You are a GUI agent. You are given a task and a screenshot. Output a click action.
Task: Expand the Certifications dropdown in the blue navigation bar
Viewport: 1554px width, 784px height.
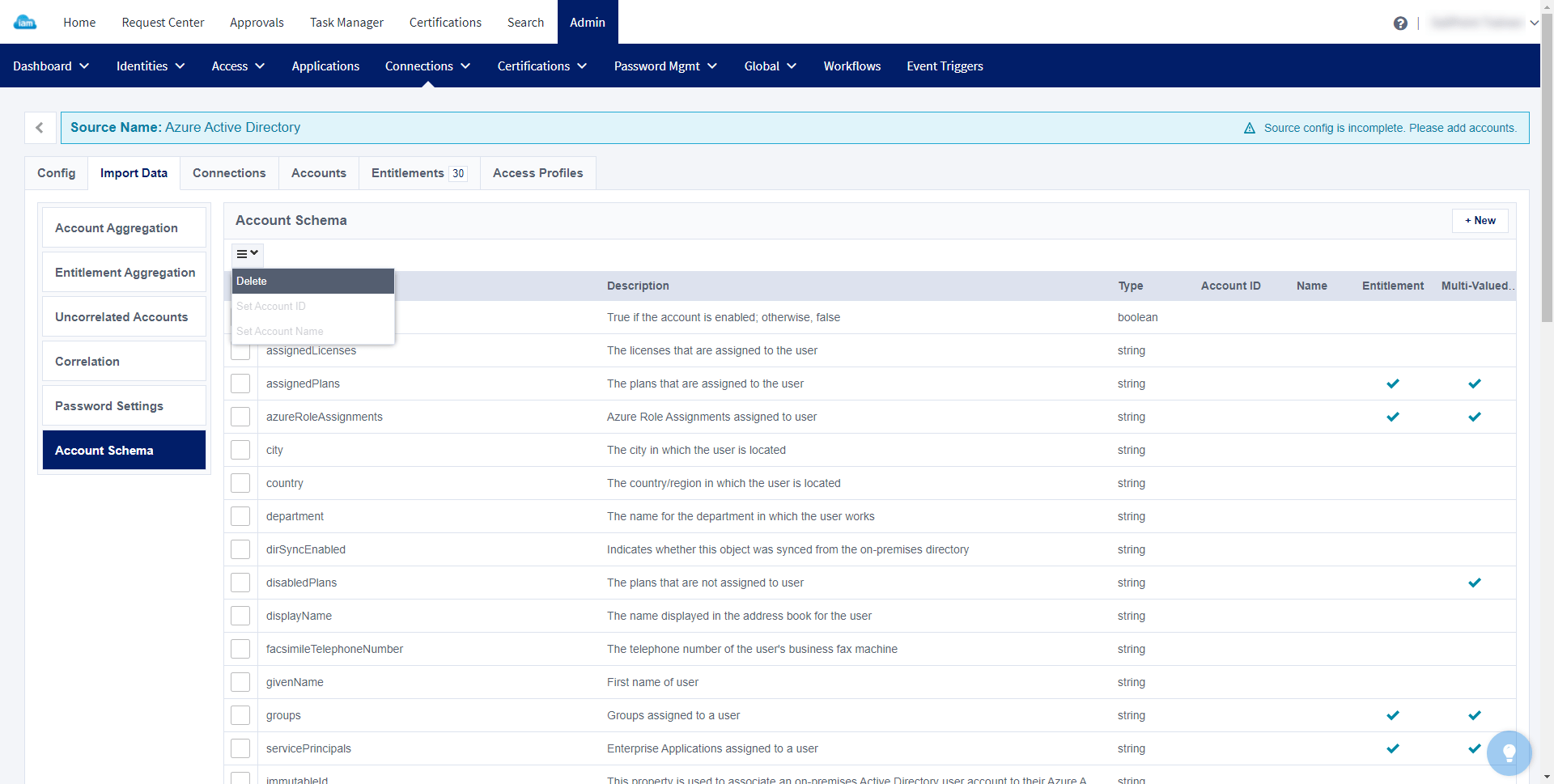[x=542, y=66]
